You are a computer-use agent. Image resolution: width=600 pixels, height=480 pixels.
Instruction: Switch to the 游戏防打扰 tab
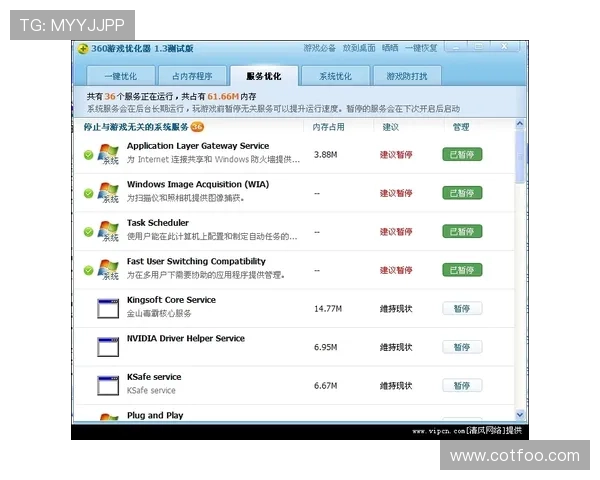407,76
